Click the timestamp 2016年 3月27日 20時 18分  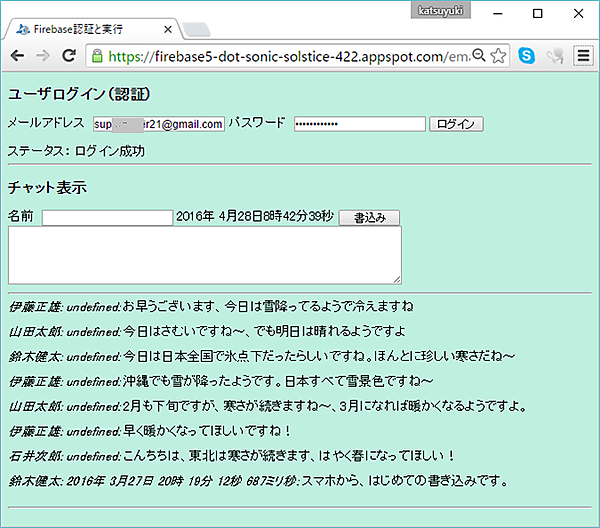pos(139,481)
